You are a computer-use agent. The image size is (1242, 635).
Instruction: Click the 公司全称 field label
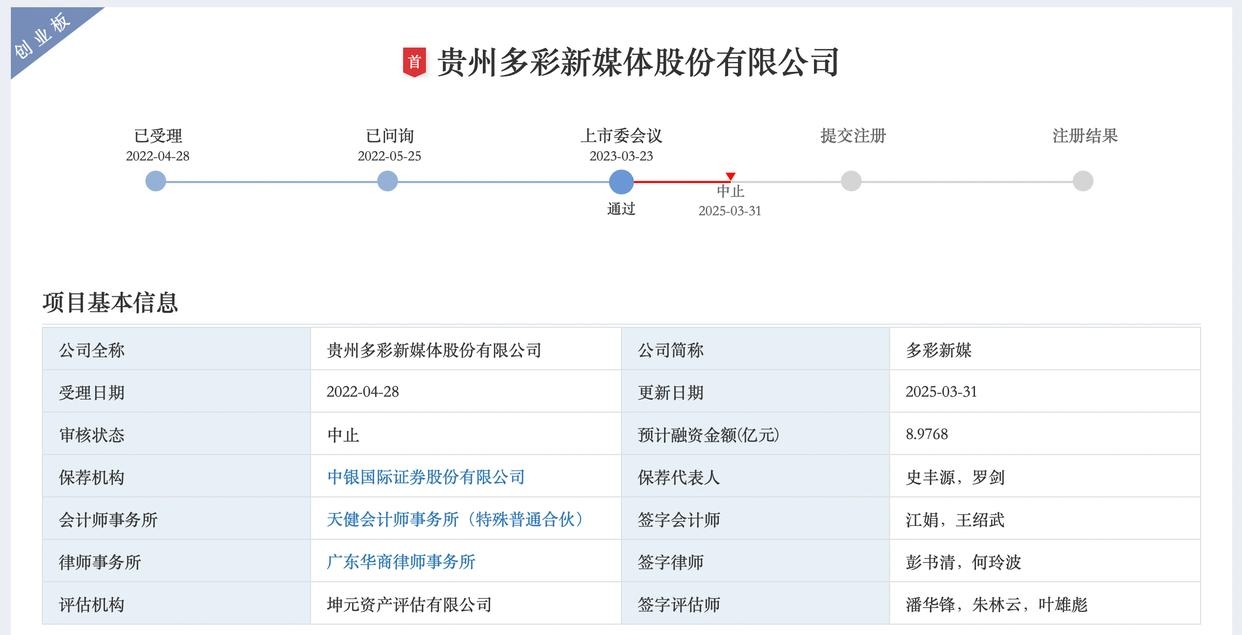(92, 350)
